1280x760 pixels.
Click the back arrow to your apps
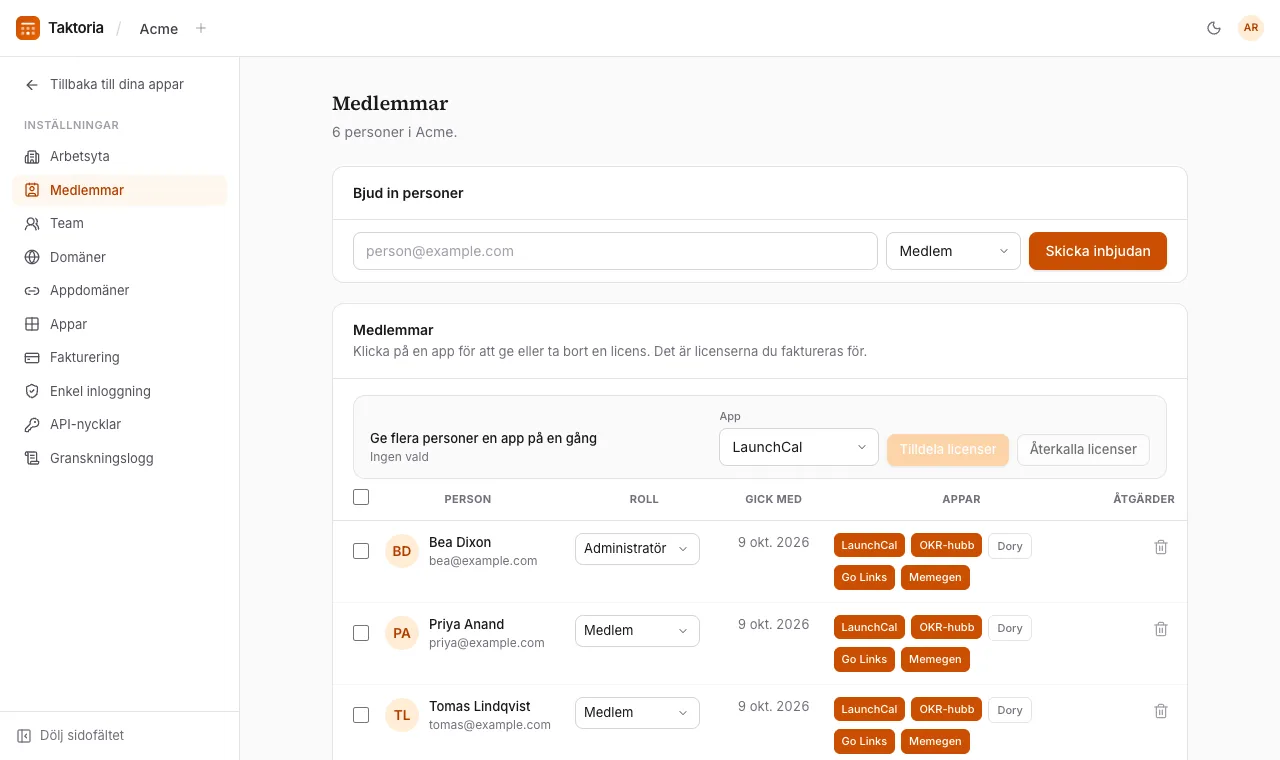(32, 85)
